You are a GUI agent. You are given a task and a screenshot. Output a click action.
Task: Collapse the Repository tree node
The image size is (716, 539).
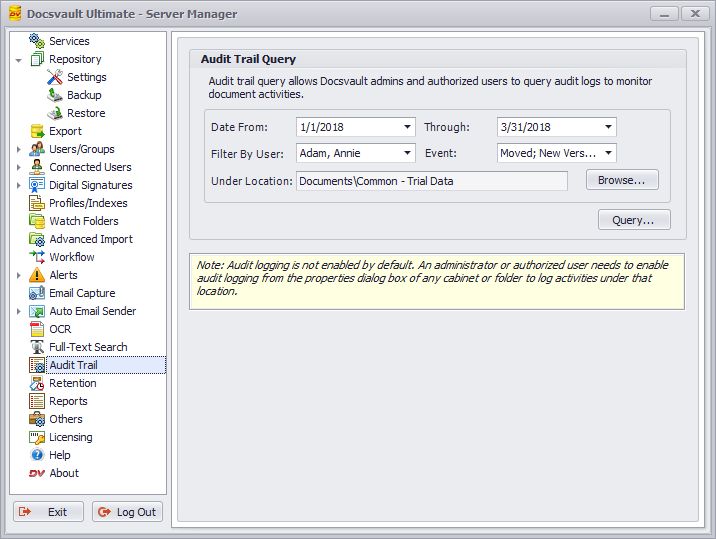click(19, 60)
